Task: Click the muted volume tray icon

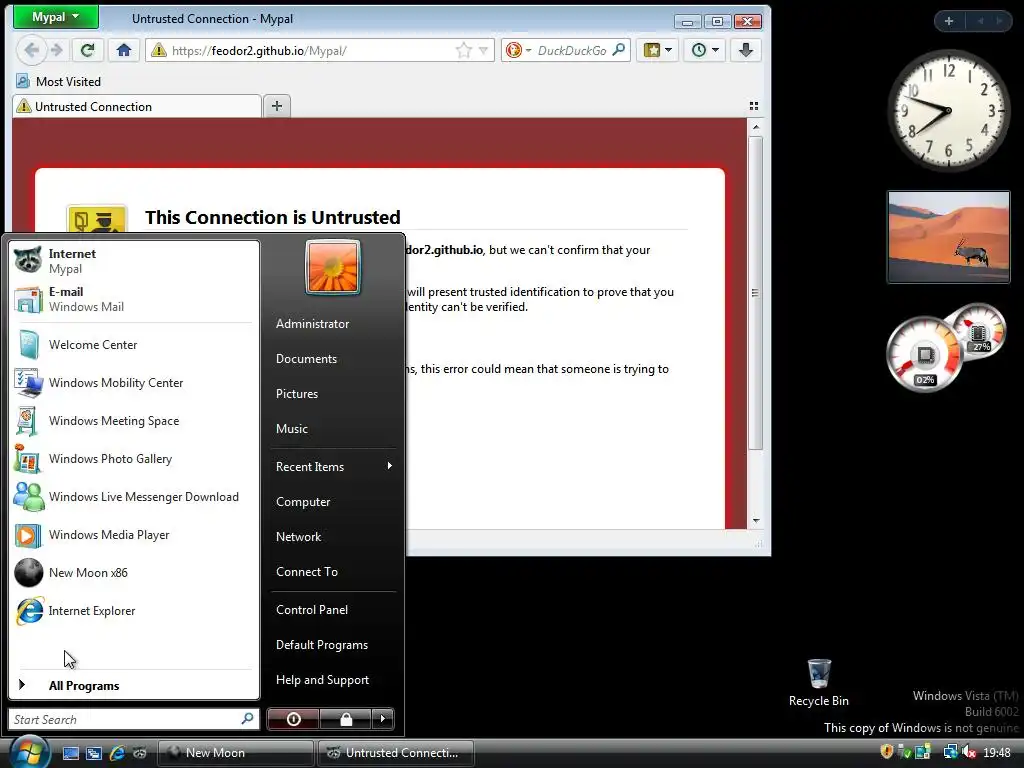Action: pos(969,752)
